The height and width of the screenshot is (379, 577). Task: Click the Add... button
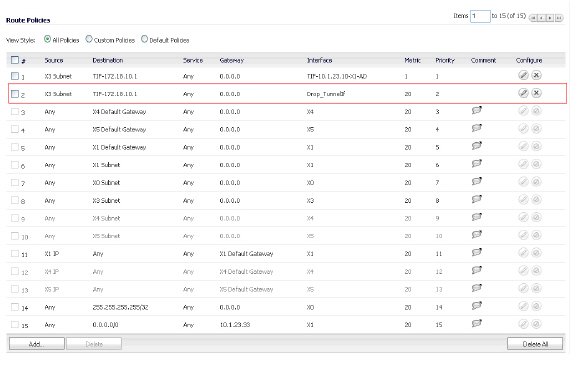37,344
